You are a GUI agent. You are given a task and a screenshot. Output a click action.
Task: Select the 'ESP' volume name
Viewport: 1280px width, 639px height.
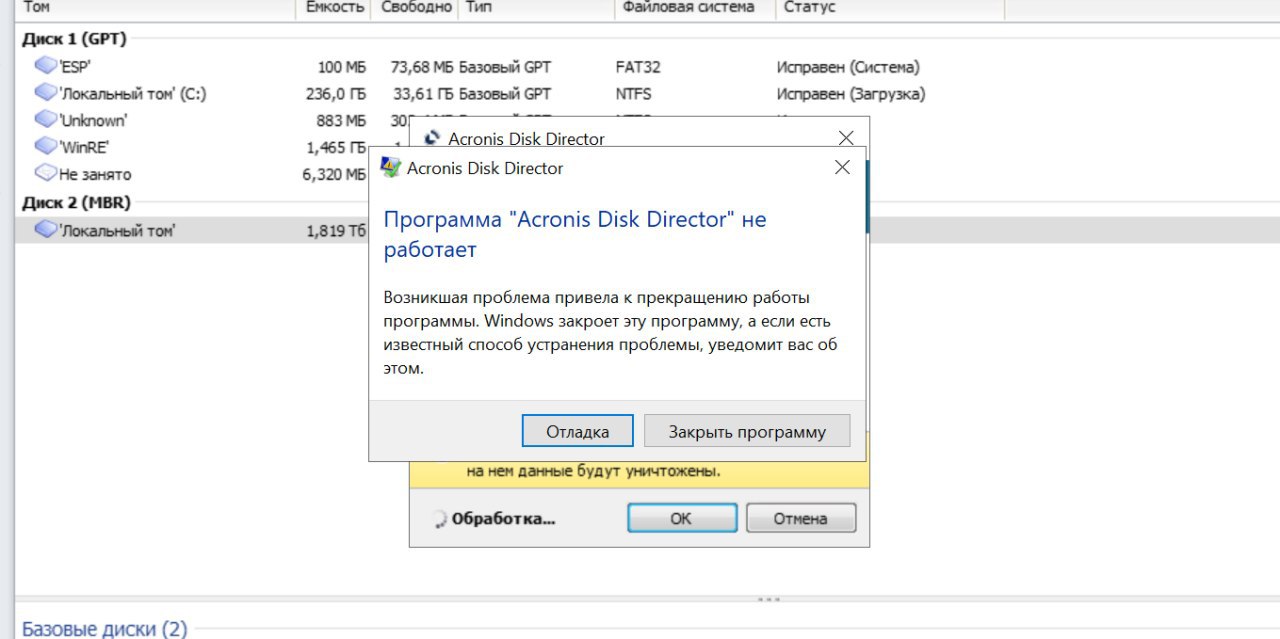click(75, 67)
